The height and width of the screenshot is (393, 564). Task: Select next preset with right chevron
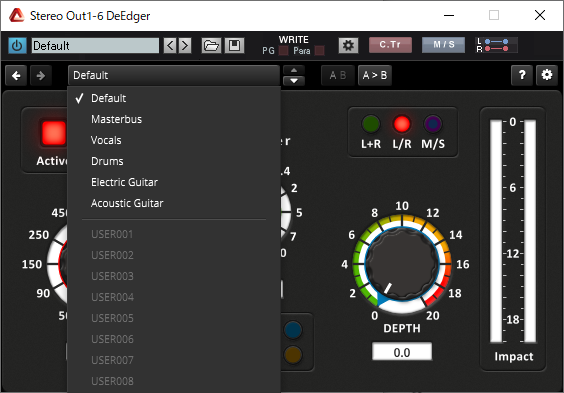[x=185, y=46]
